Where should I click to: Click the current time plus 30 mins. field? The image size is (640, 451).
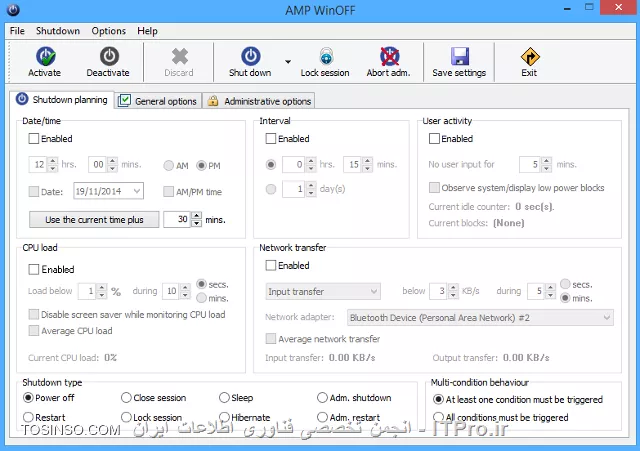177,220
